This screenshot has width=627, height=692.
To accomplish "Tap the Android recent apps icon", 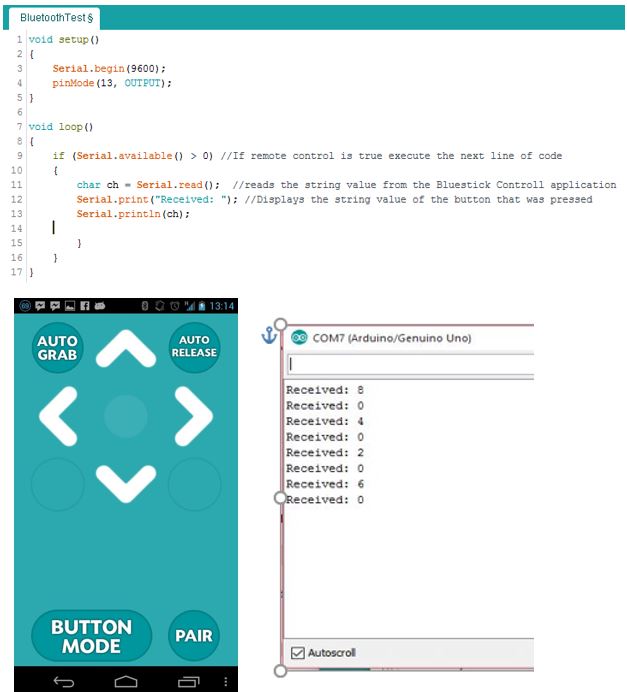I will (189, 682).
